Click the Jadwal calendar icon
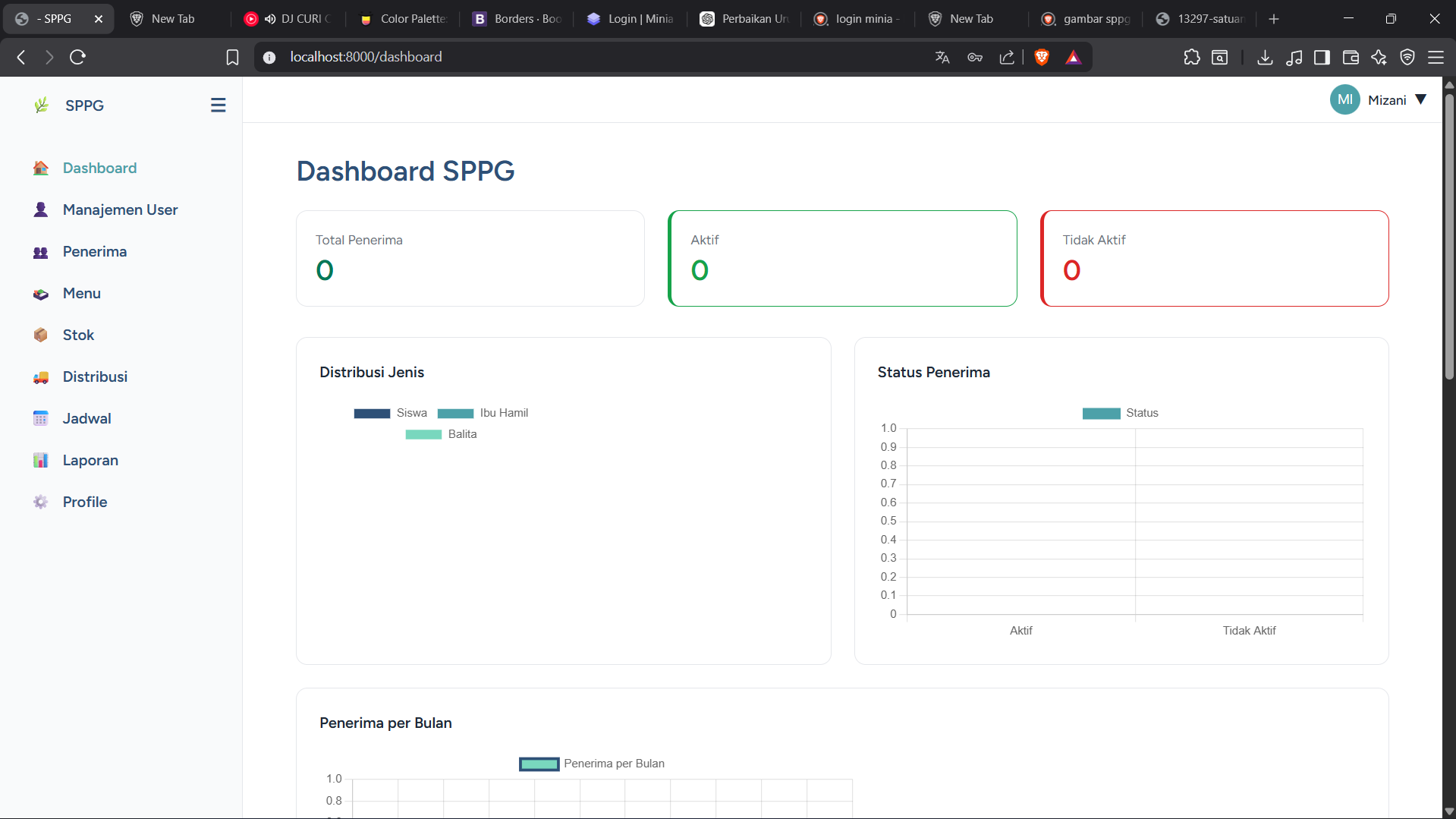Viewport: 1456px width, 819px height. (x=41, y=418)
